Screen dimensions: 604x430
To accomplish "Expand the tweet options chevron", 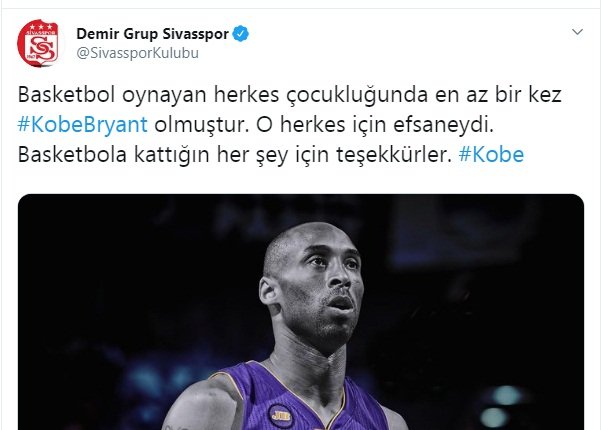I will tap(577, 32).
